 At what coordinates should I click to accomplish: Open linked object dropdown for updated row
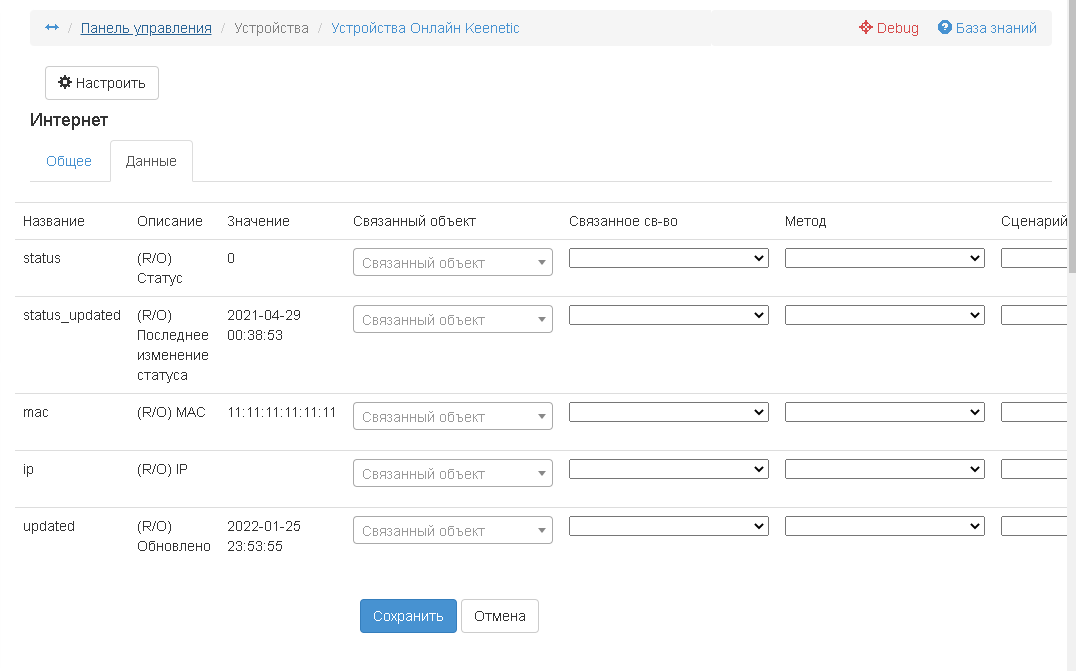(452, 531)
